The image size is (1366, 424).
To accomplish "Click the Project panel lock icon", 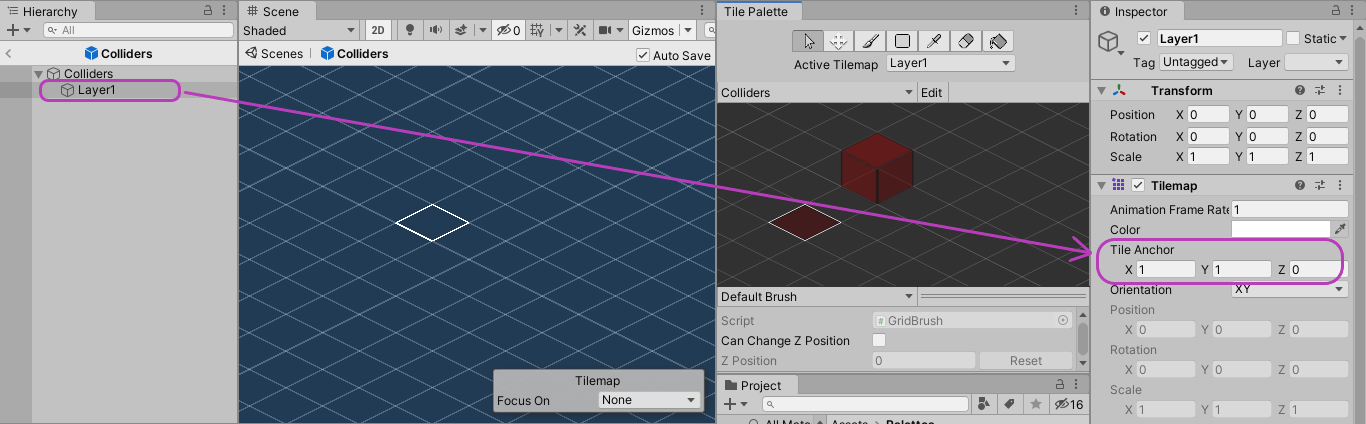I will coord(1062,385).
